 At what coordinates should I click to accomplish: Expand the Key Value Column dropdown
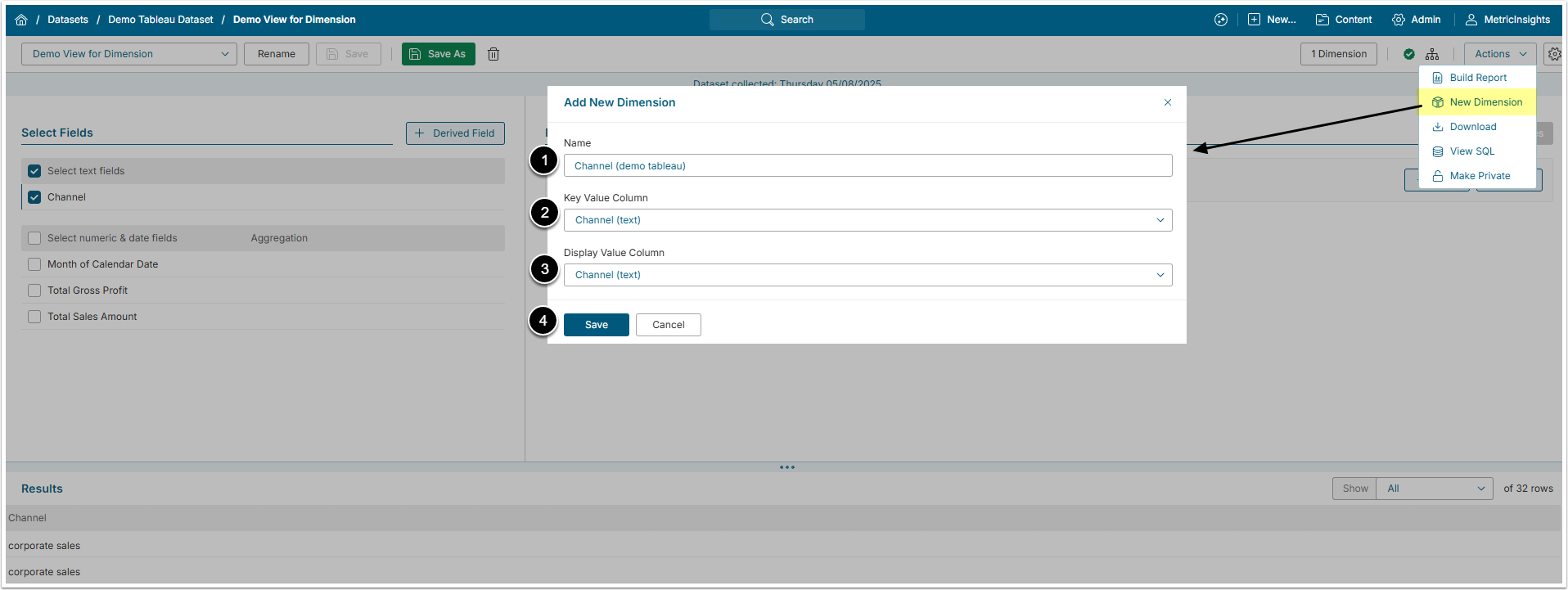867,220
